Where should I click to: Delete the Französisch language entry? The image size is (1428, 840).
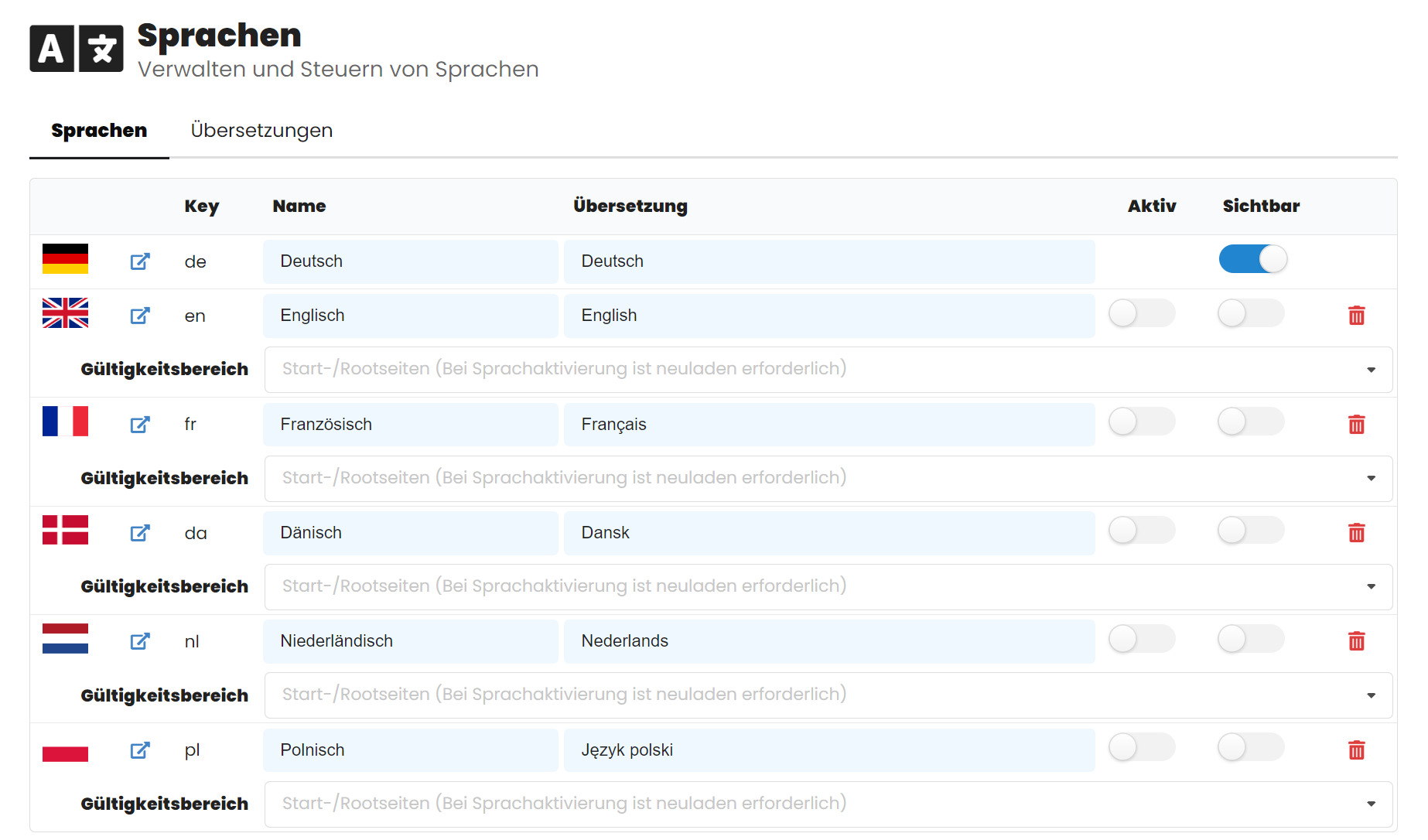[x=1356, y=425]
